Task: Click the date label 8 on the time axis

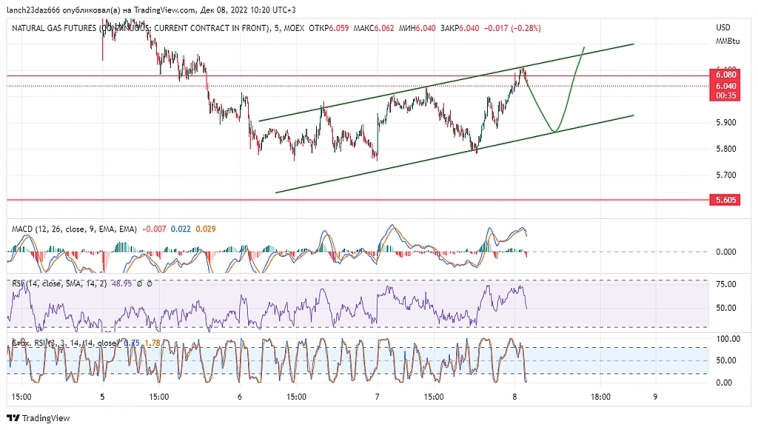Action: (514, 397)
